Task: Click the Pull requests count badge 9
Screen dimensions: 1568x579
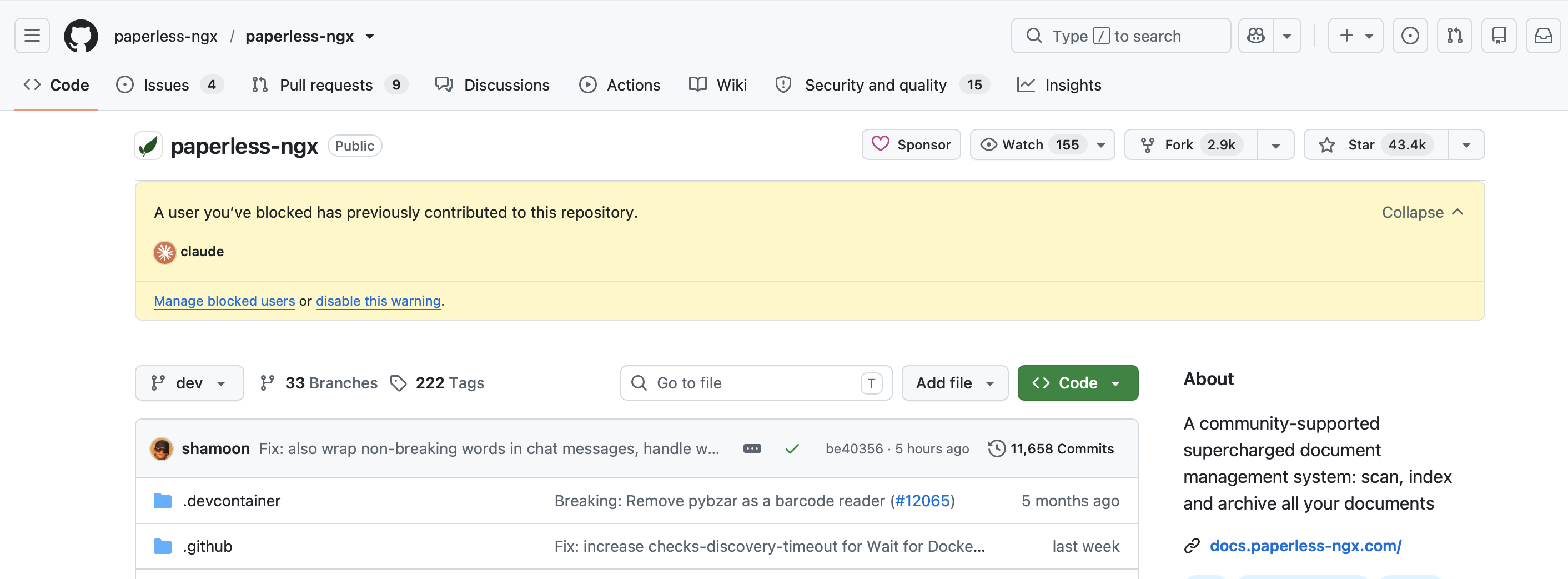Action: click(x=396, y=84)
